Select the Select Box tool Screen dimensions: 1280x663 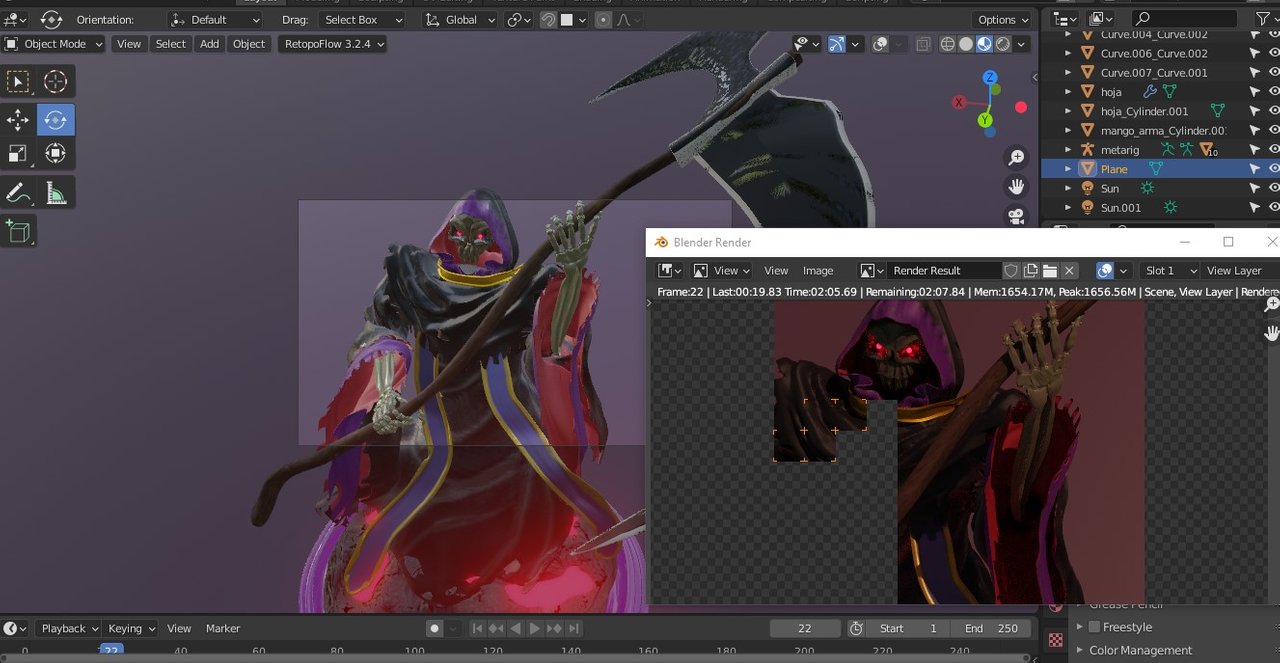tap(18, 81)
